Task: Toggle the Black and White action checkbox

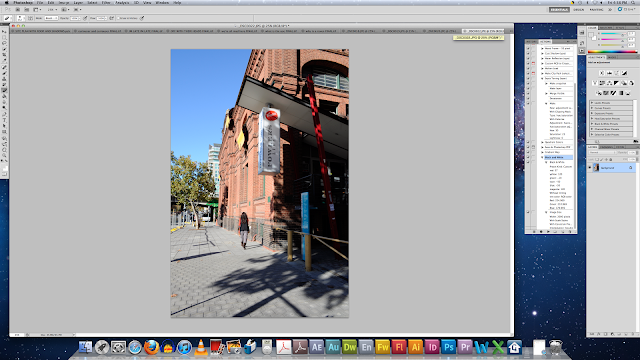Action: pos(528,158)
